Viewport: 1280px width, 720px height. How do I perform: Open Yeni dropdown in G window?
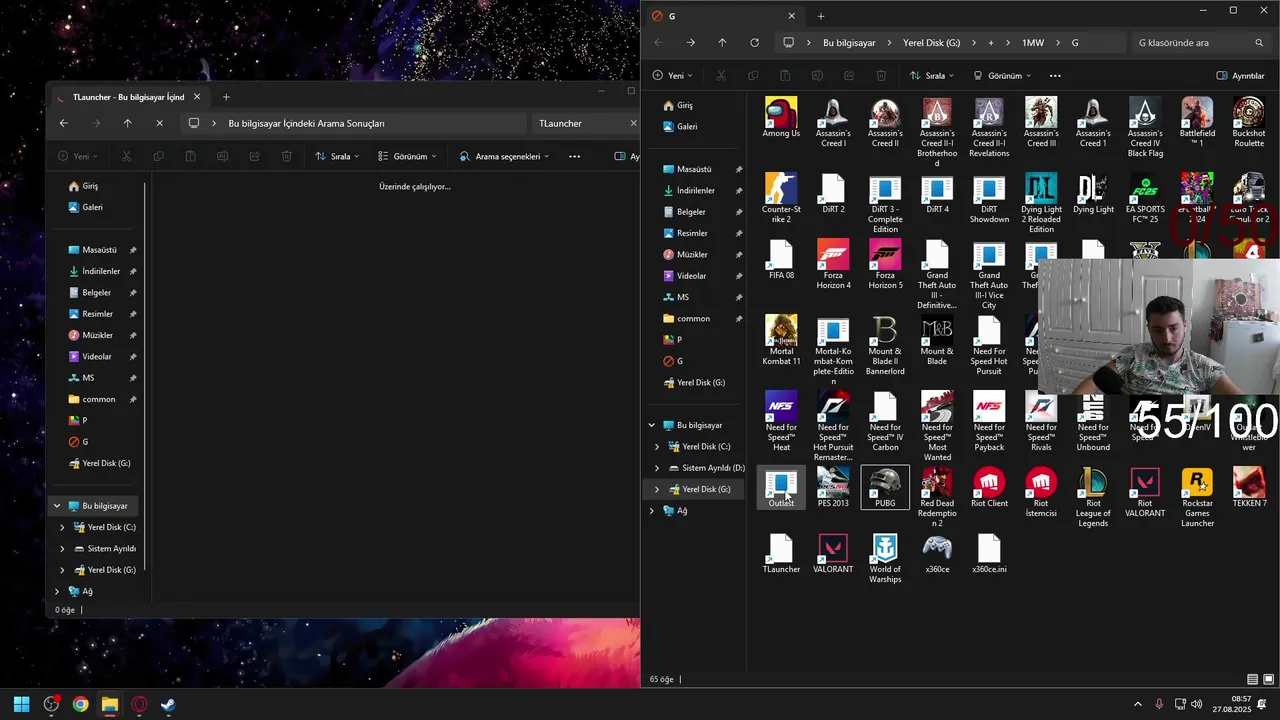pyautogui.click(x=673, y=76)
